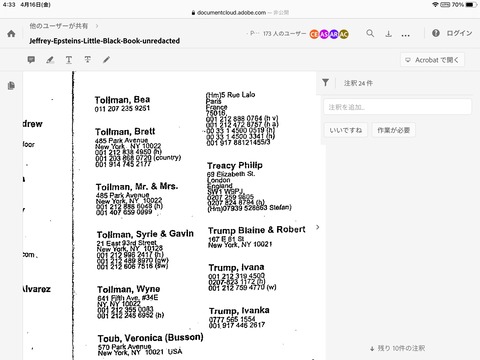Open search with the magnifier icon
This screenshot has height=360, width=480.
[x=370, y=33]
